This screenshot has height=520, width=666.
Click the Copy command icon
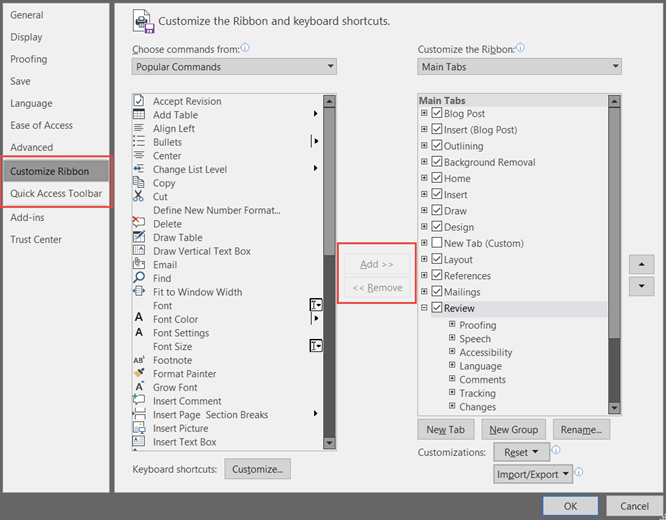(139, 182)
